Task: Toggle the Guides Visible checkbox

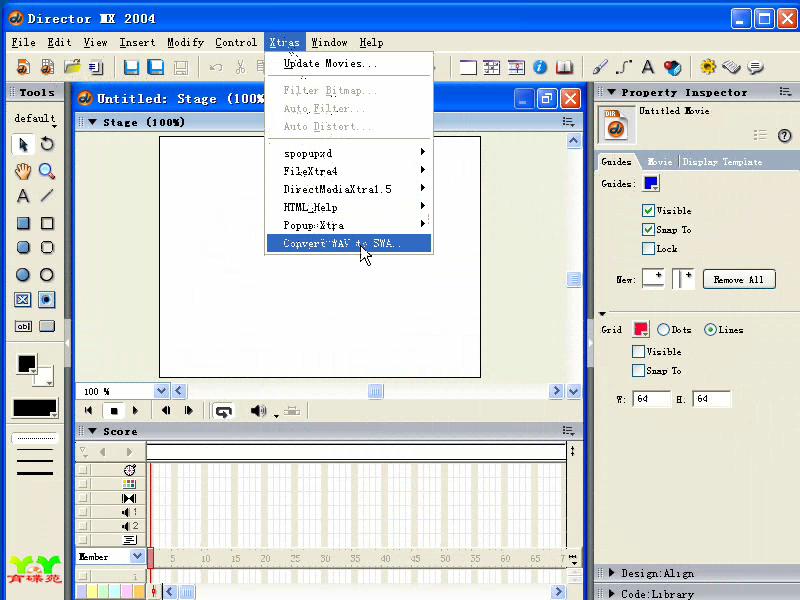Action: tap(648, 210)
